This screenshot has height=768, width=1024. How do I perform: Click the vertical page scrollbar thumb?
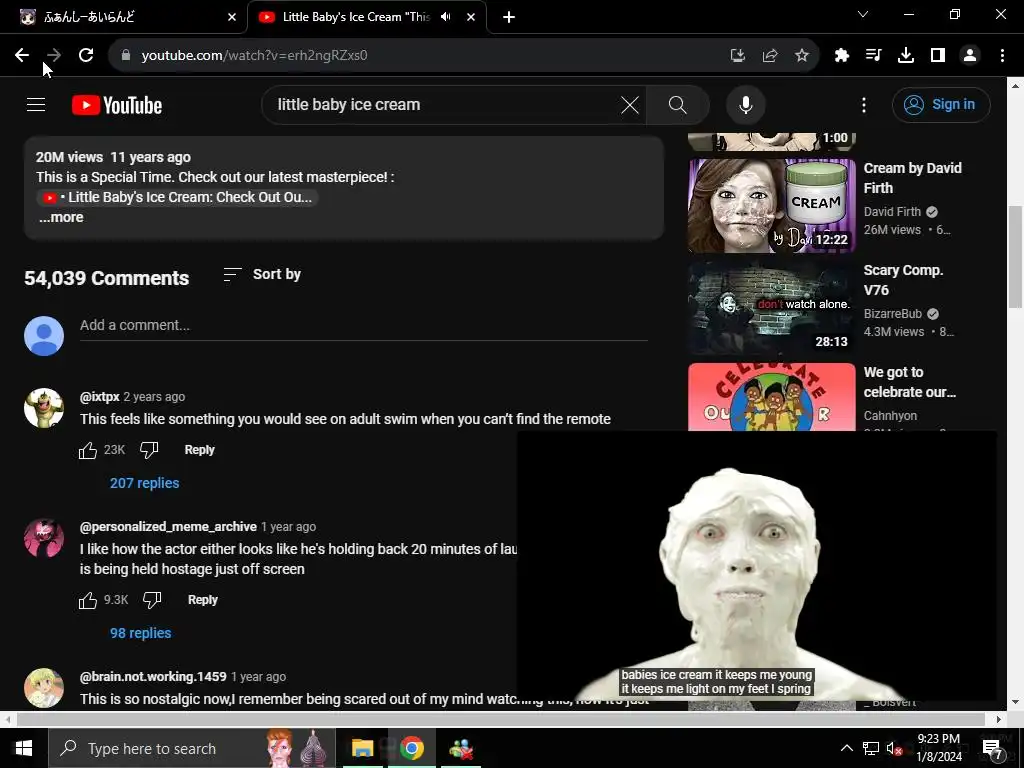[1015, 257]
